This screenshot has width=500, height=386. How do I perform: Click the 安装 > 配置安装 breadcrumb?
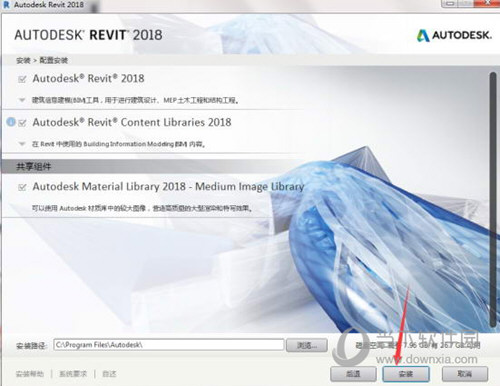[42, 60]
